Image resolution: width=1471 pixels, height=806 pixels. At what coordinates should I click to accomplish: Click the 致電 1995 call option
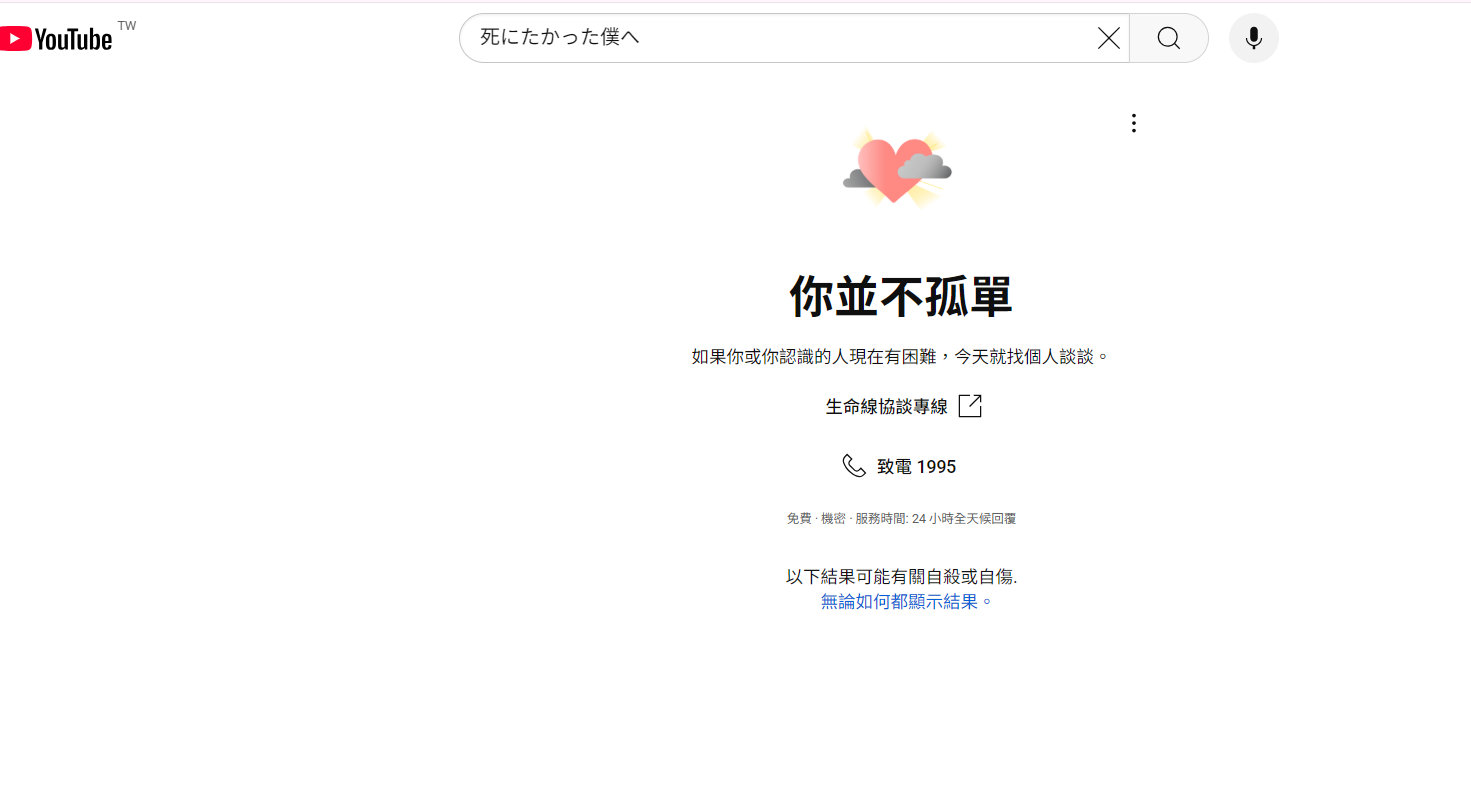click(916, 467)
